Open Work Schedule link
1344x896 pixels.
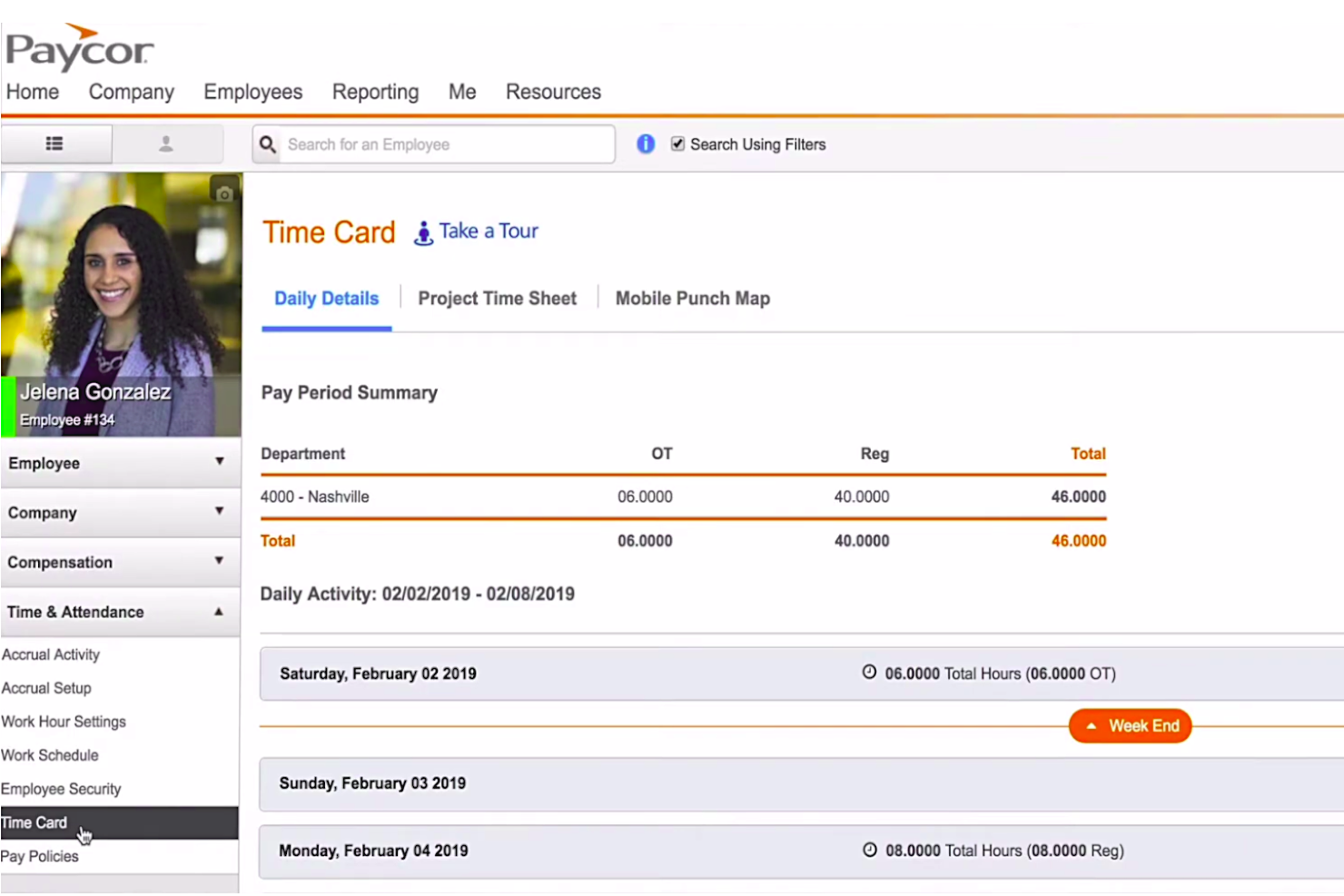(x=50, y=755)
